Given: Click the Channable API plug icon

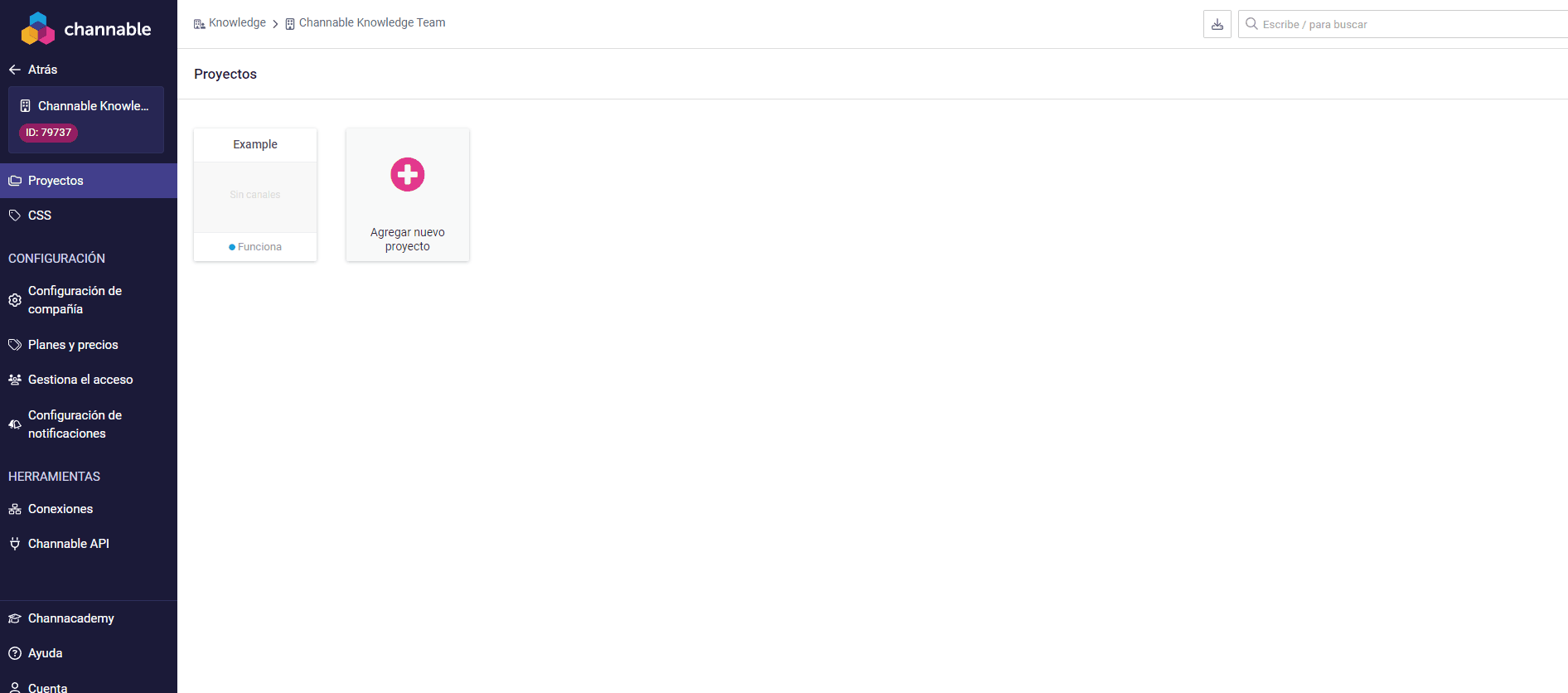Looking at the screenshot, I should [x=15, y=544].
